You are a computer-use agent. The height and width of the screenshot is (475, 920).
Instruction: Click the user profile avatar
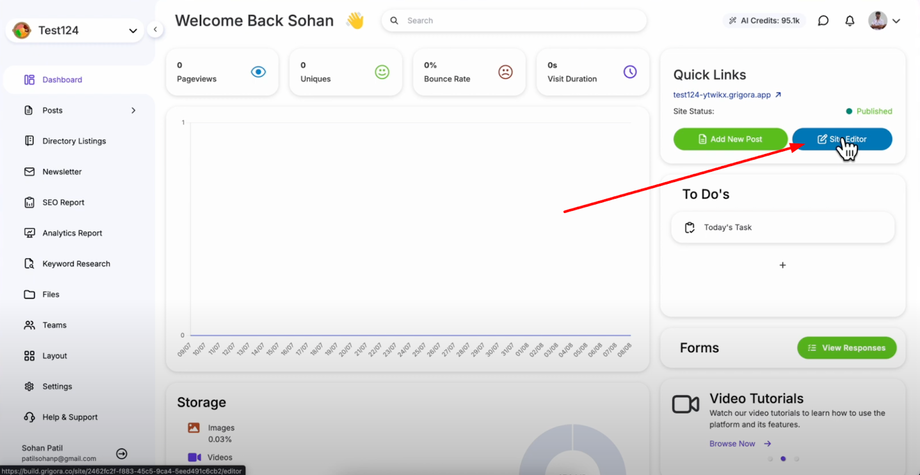pos(878,21)
